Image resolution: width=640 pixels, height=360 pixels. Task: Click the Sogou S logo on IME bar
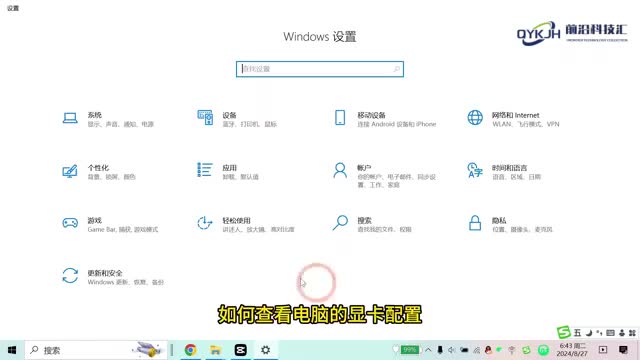point(564,332)
